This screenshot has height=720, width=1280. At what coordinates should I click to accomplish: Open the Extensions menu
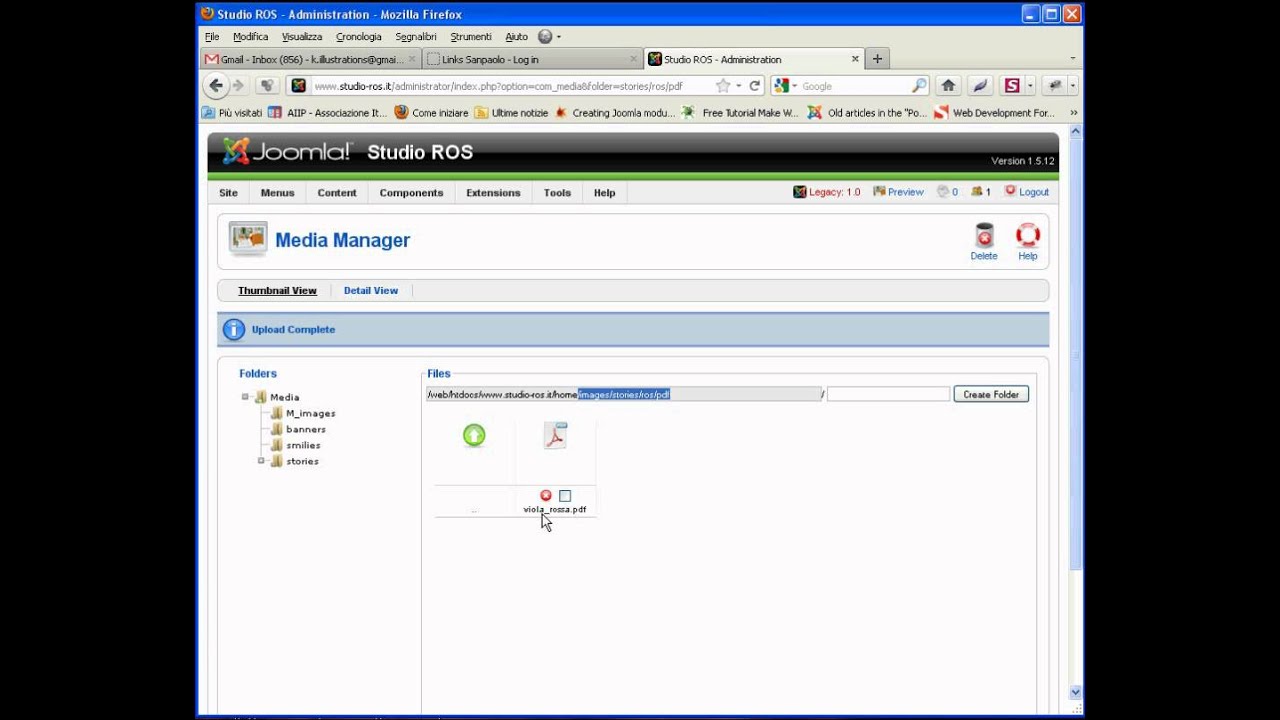click(x=493, y=192)
